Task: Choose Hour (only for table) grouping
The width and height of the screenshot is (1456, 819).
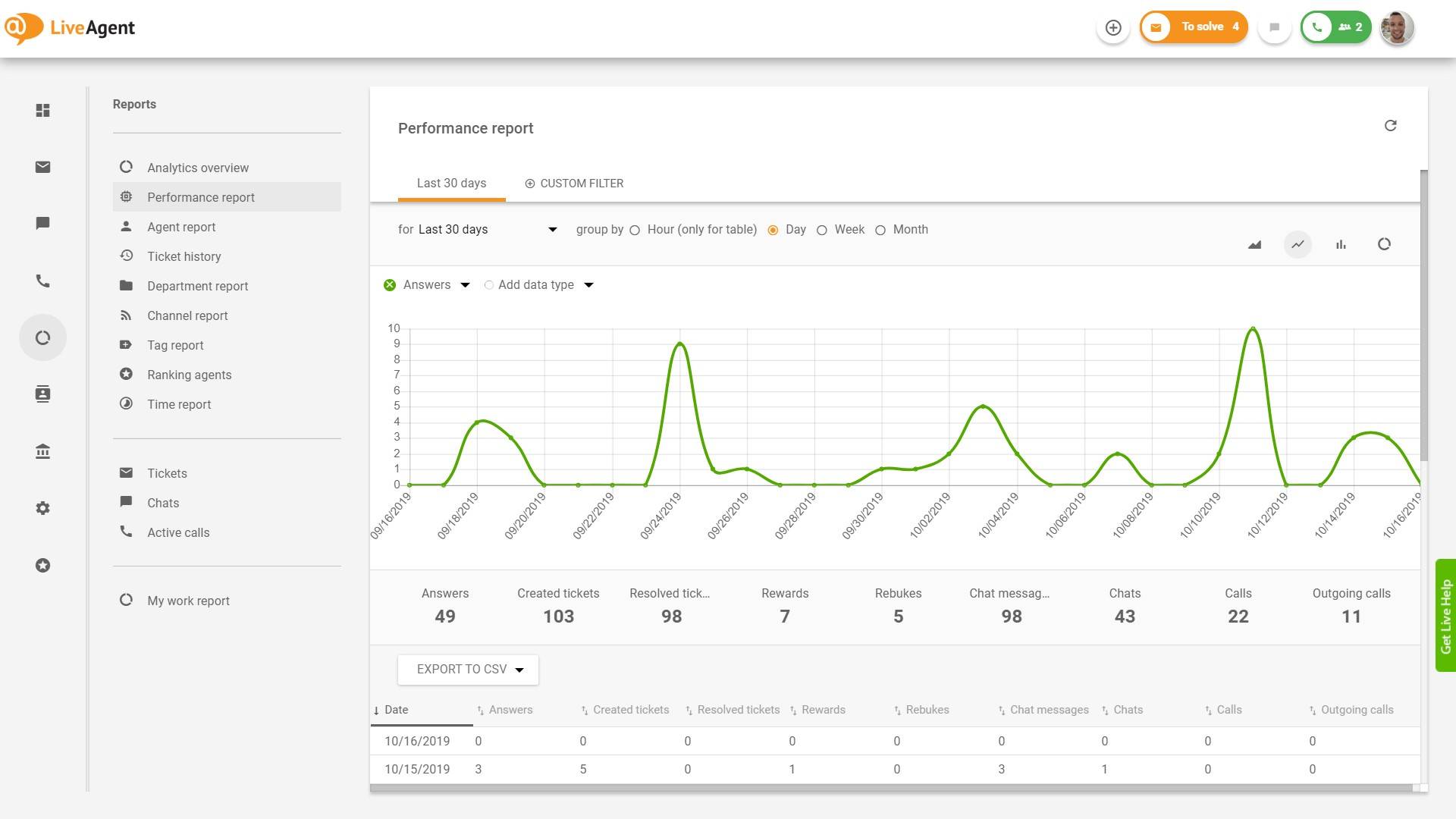Action: tap(635, 231)
